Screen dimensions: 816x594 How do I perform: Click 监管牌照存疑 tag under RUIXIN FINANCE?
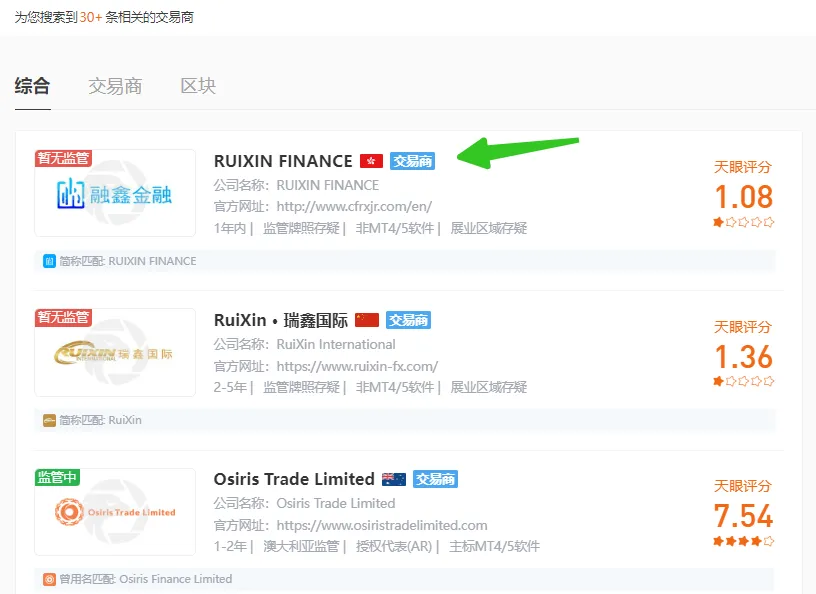point(301,228)
